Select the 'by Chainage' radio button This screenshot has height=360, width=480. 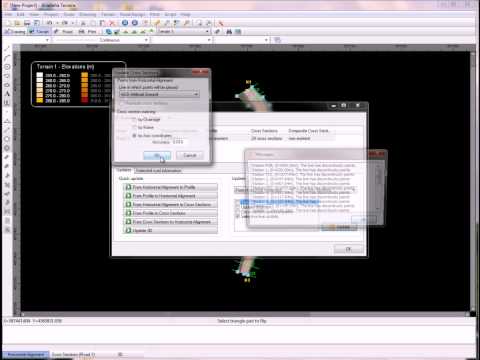click(x=135, y=119)
